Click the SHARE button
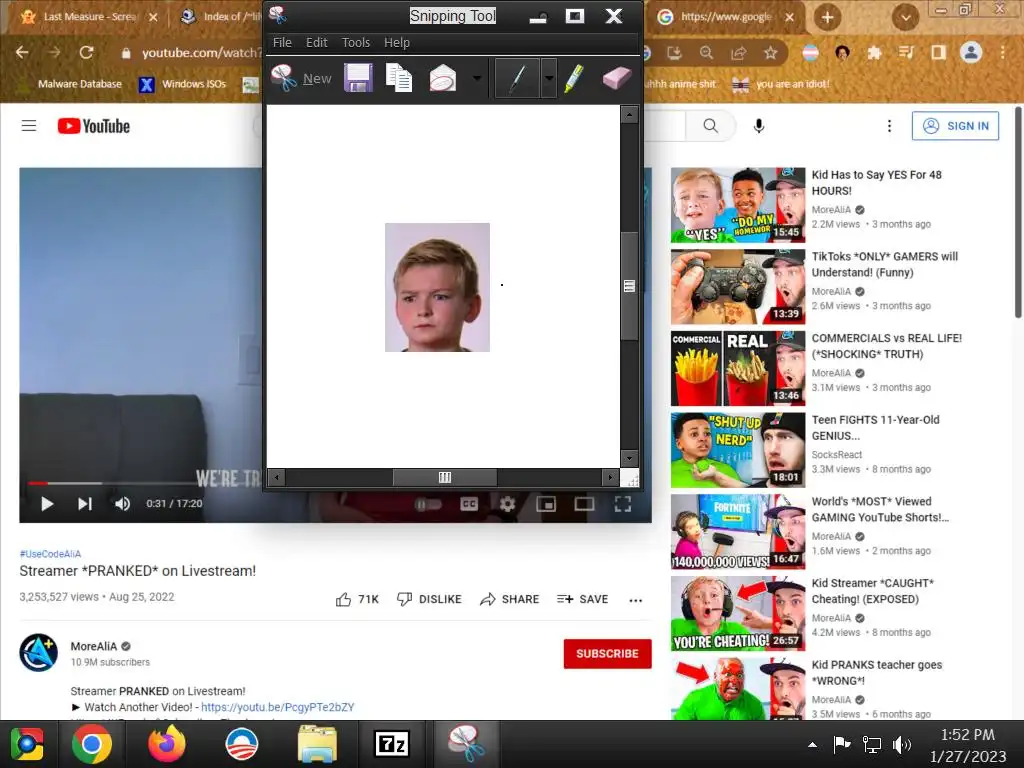The width and height of the screenshot is (1024, 768). (x=509, y=600)
